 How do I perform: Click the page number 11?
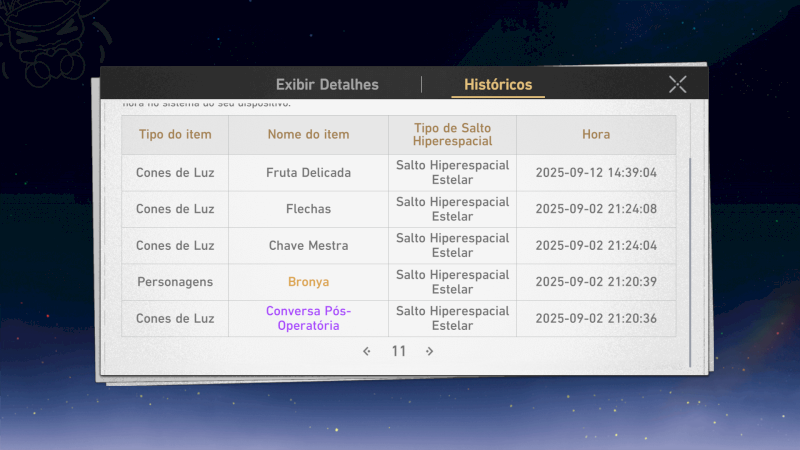tap(398, 351)
